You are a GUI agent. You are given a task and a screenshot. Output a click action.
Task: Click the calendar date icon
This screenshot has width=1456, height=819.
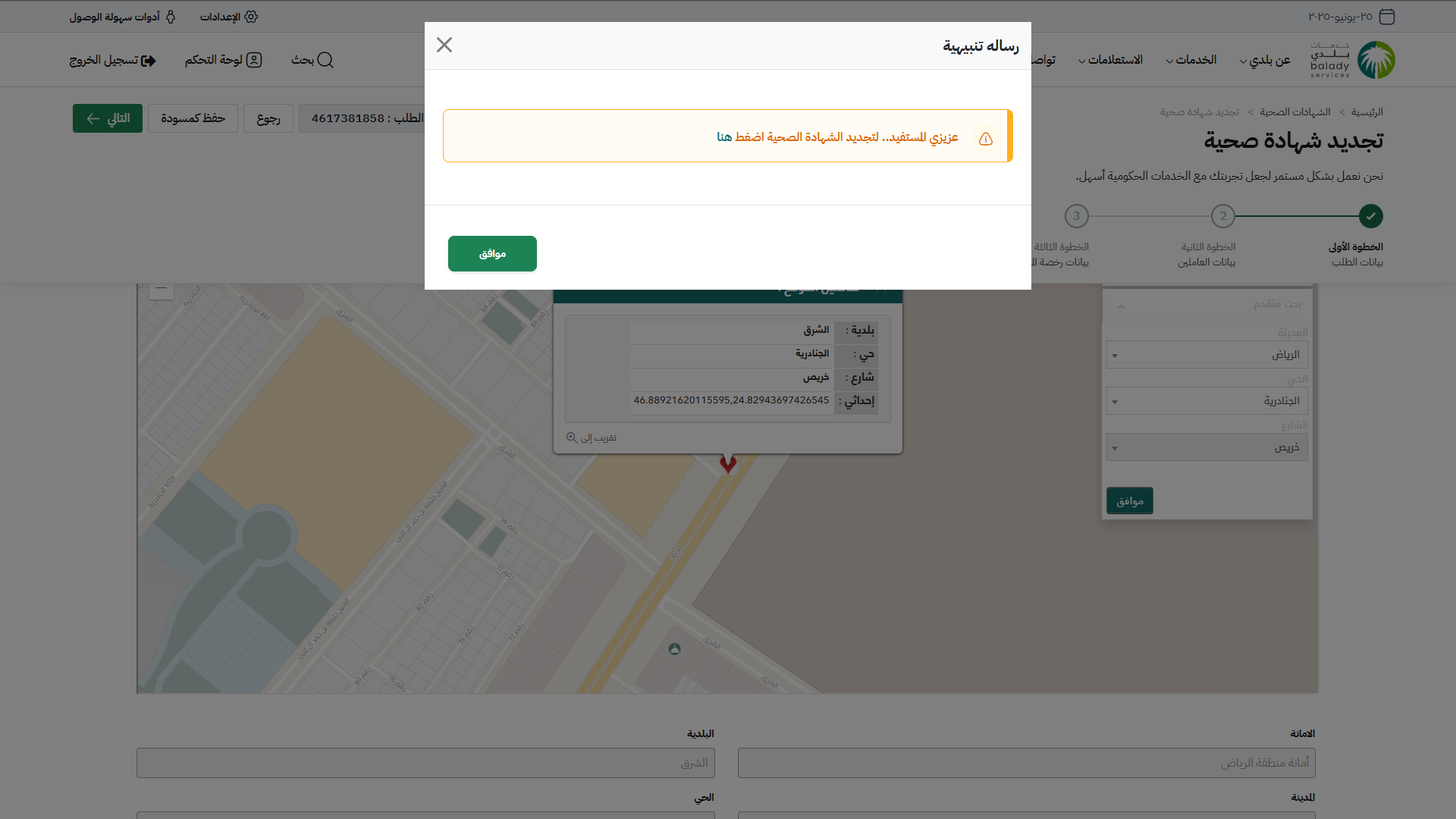tap(1386, 17)
